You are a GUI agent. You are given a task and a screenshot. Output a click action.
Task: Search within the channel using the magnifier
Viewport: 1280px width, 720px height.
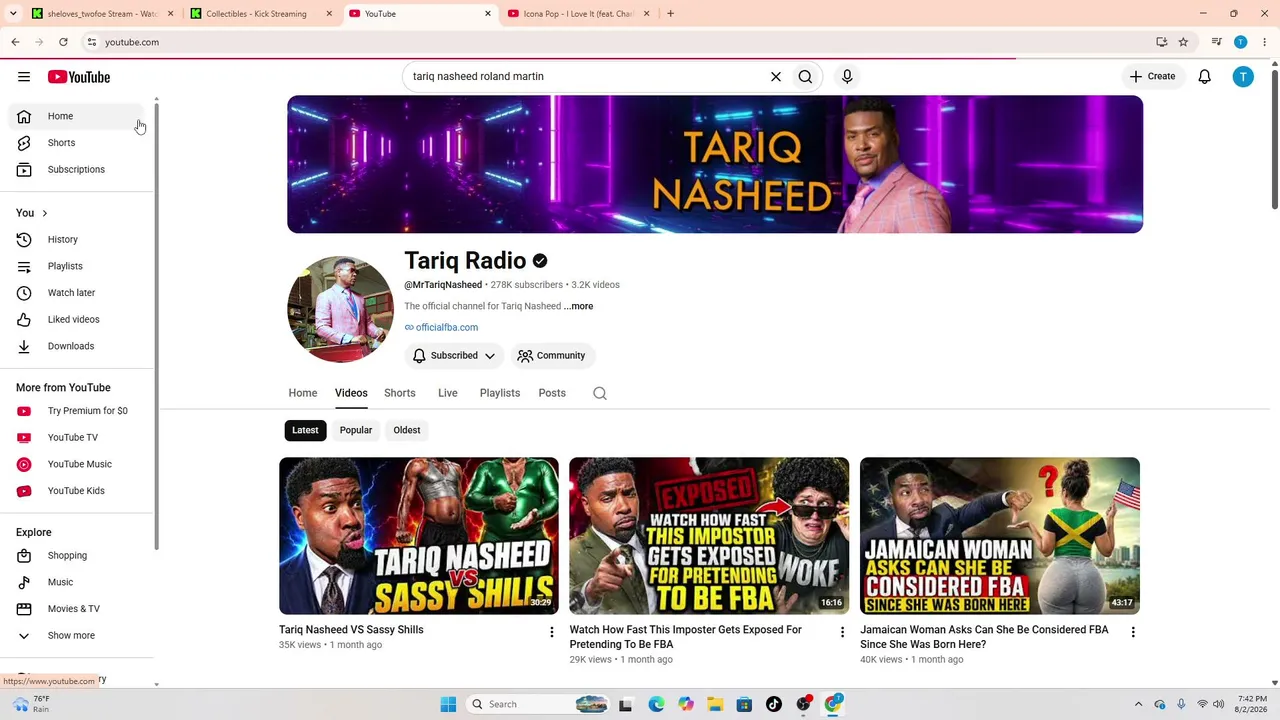[x=600, y=393]
